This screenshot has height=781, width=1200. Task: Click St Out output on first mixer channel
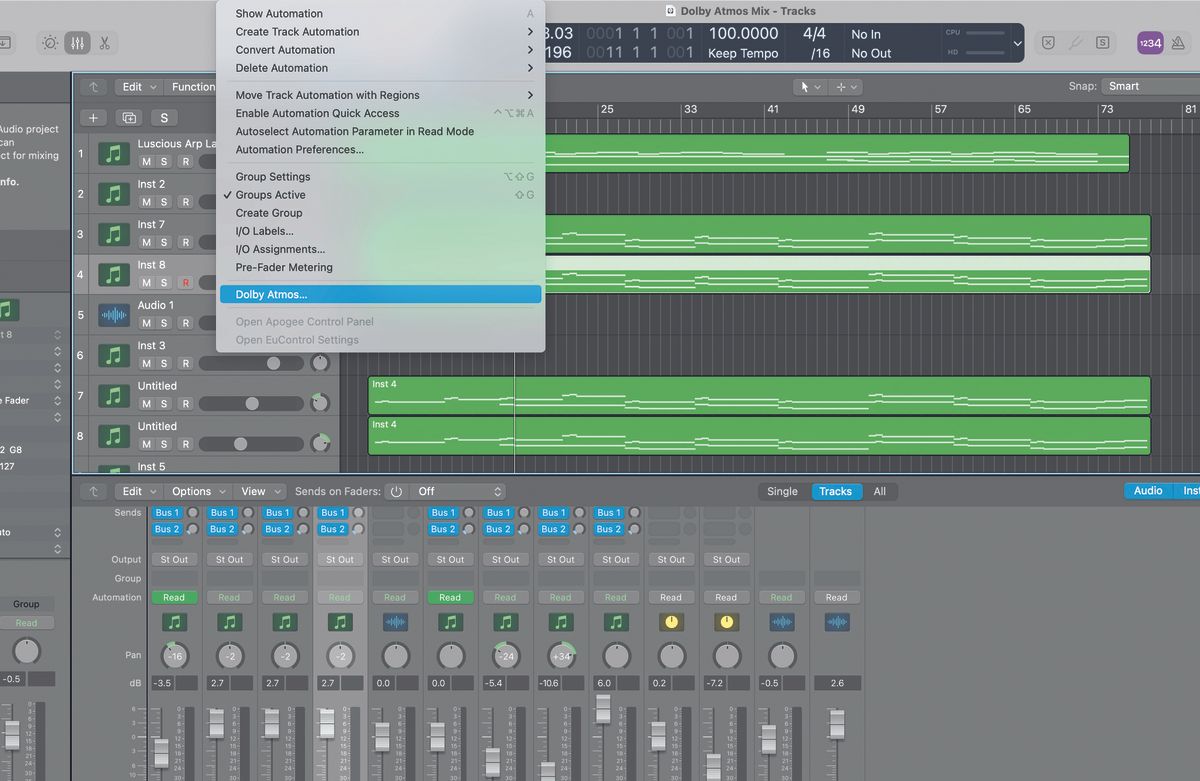point(174,559)
